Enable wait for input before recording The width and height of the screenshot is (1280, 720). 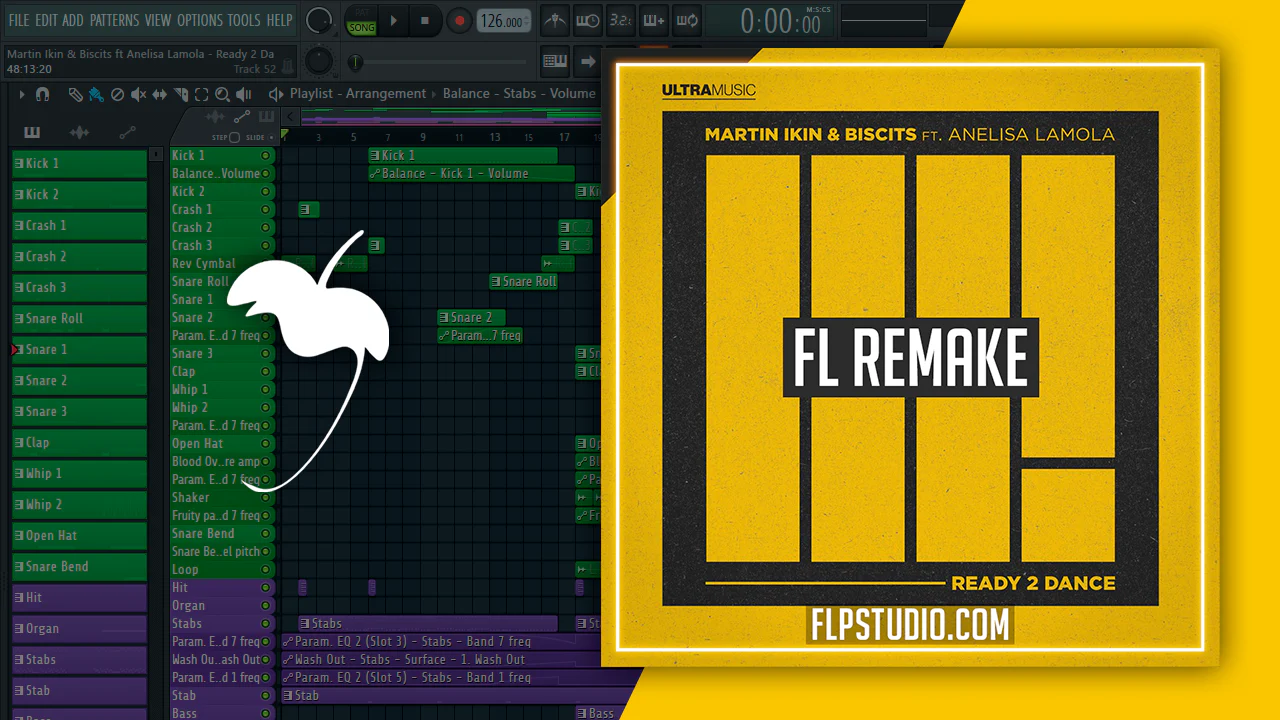tap(588, 20)
